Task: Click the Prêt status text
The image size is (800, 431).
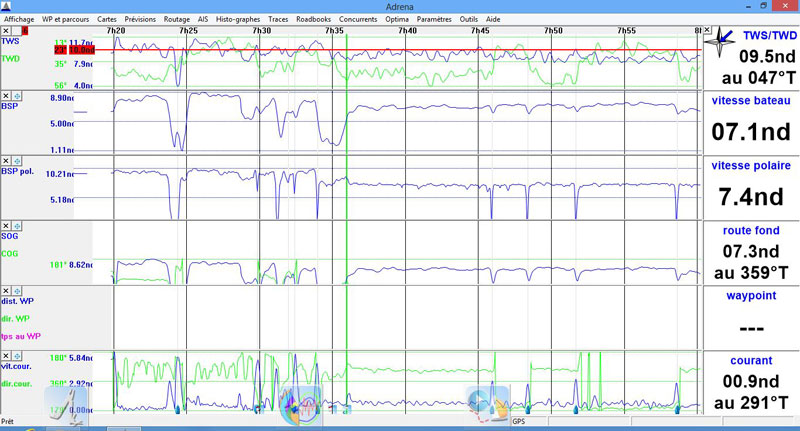Action: pyautogui.click(x=8, y=421)
